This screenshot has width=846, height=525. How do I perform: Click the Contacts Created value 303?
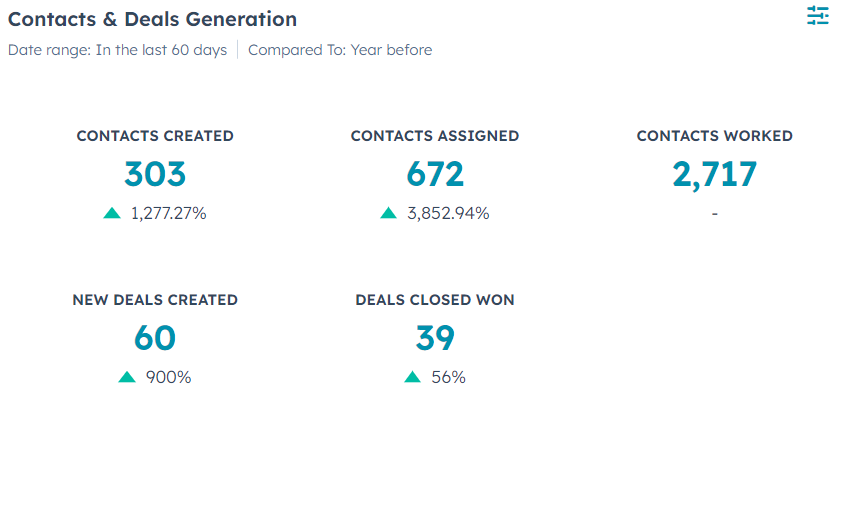pos(155,175)
